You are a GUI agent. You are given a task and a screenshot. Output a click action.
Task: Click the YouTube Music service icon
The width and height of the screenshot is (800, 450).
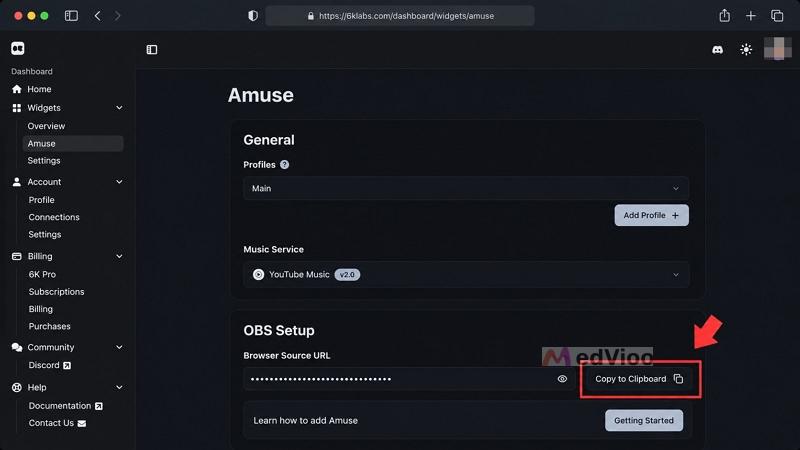pos(259,274)
